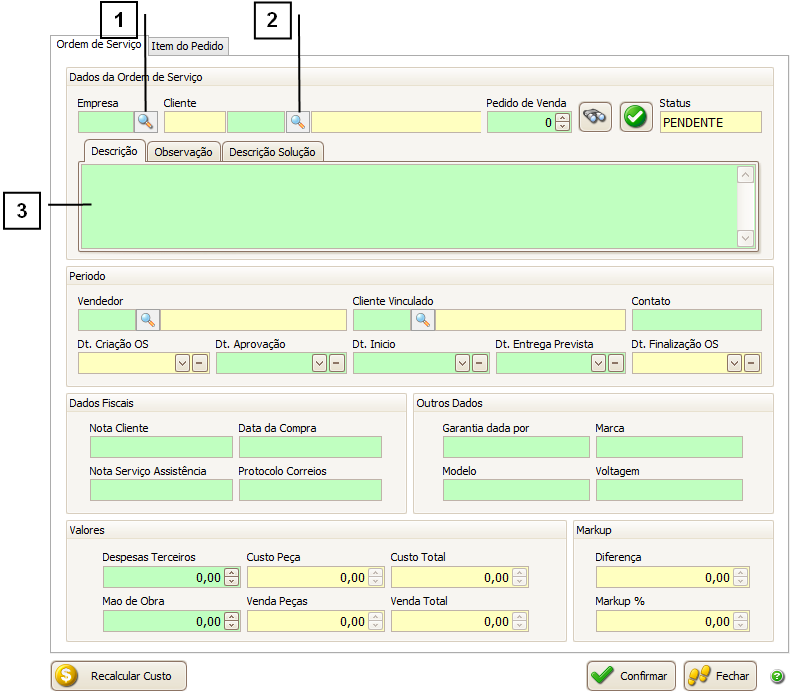Click the binoculars icon beside Pedido de Venda
The image size is (790, 695).
pos(595,117)
